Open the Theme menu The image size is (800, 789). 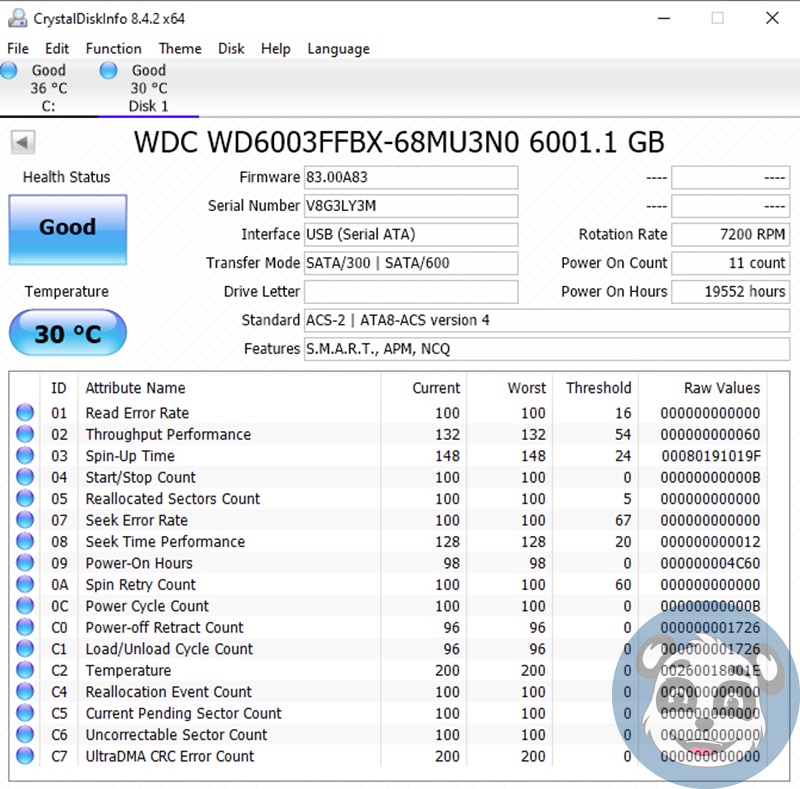click(180, 48)
